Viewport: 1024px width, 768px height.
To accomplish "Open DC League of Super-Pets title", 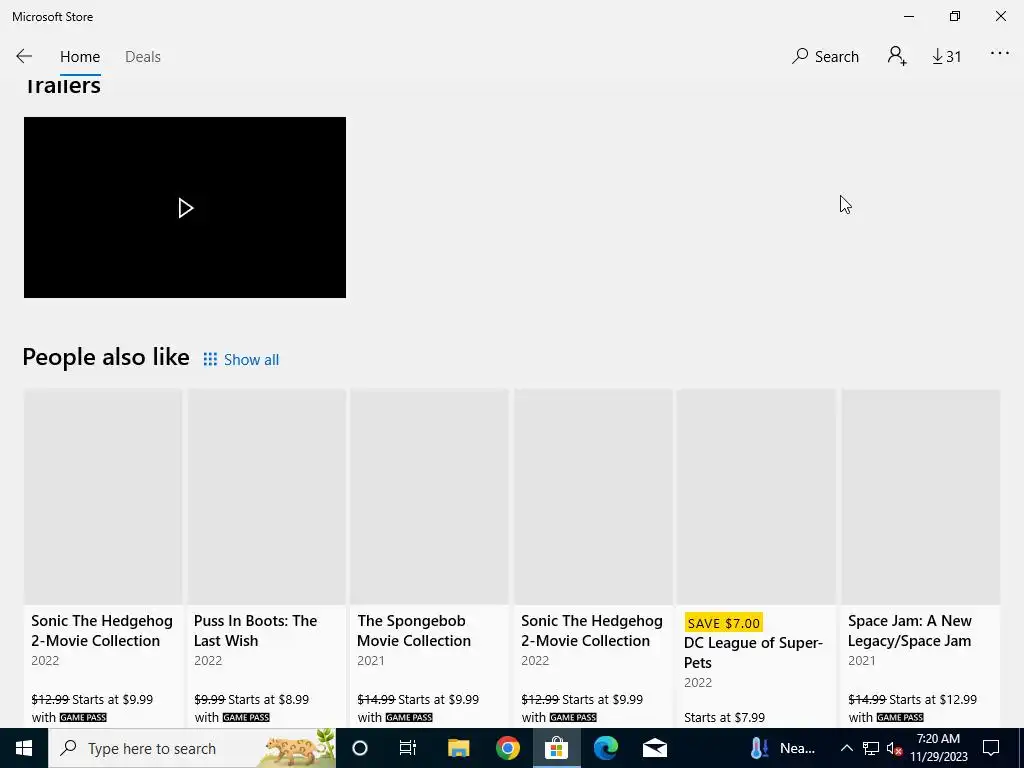I will coord(753,652).
